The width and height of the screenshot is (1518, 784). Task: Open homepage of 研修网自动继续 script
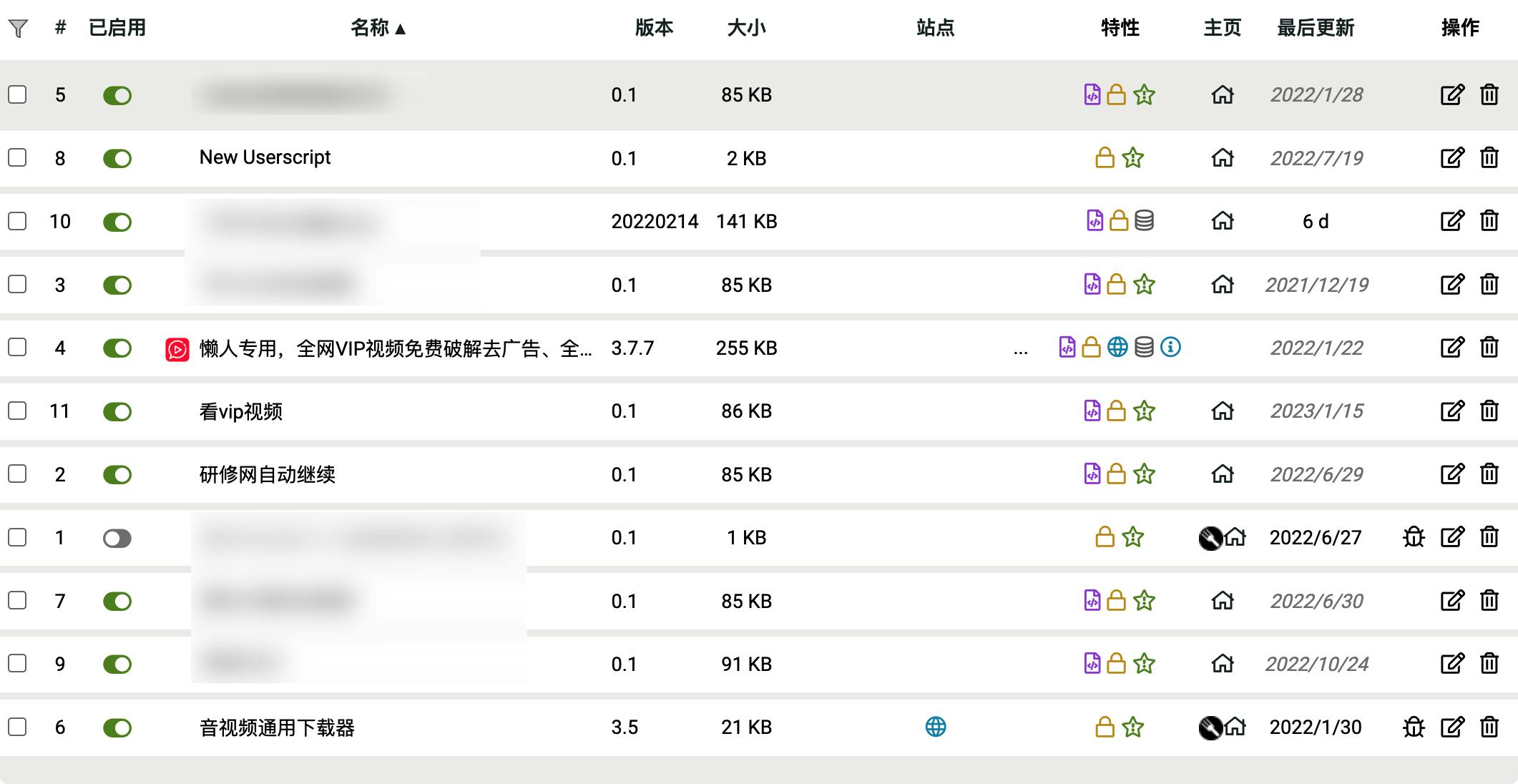[1223, 474]
